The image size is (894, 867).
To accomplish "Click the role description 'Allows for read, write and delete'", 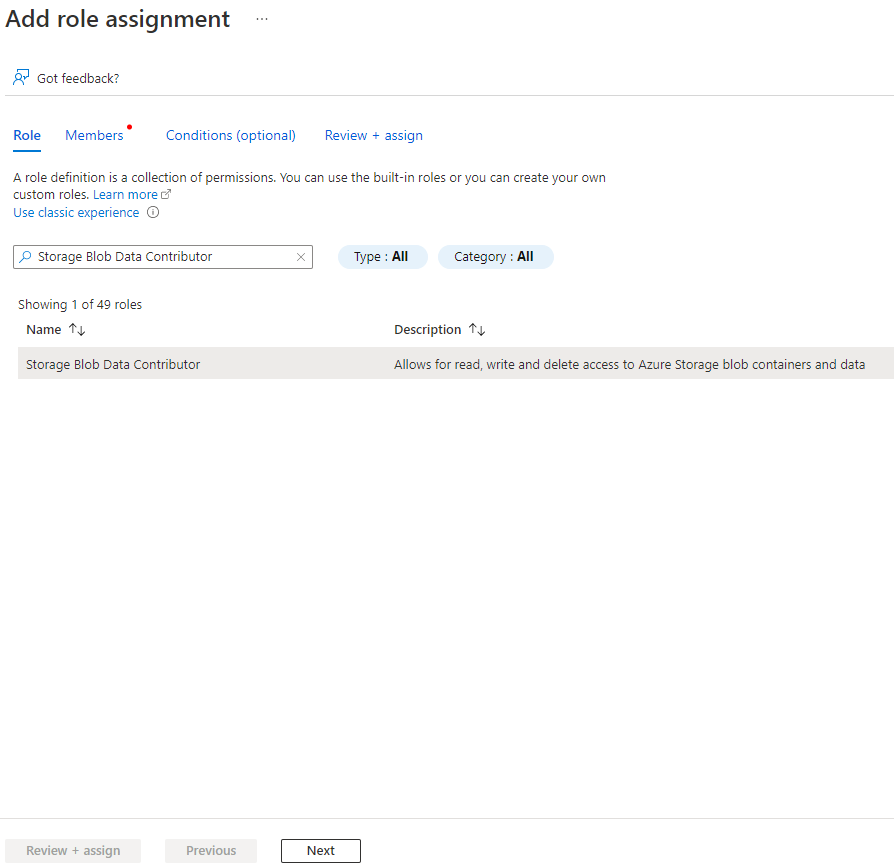I will (x=629, y=365).
